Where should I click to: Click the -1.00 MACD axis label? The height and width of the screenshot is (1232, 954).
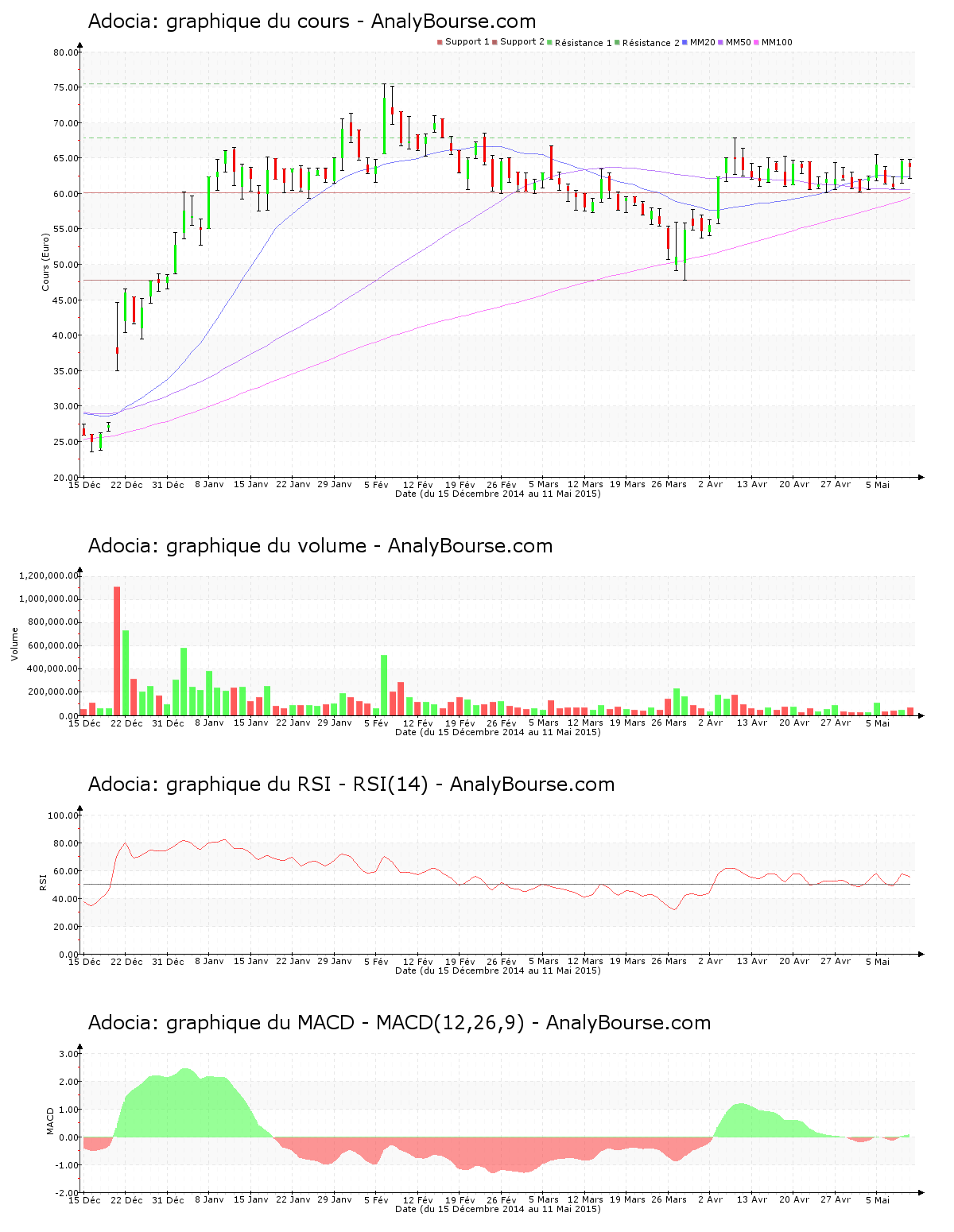click(x=68, y=1165)
